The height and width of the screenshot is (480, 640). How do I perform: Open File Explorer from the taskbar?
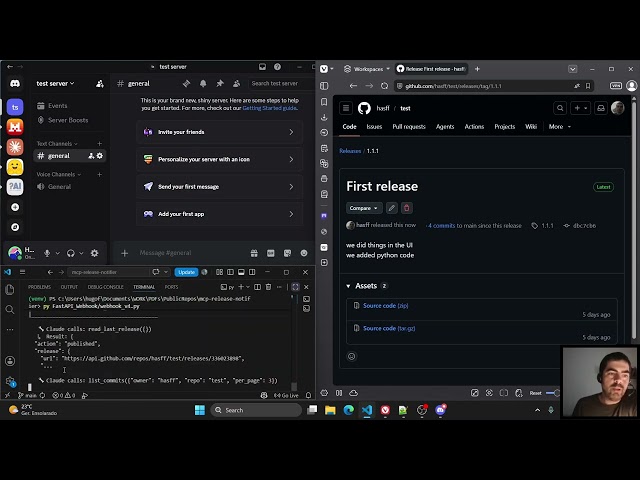(330, 410)
